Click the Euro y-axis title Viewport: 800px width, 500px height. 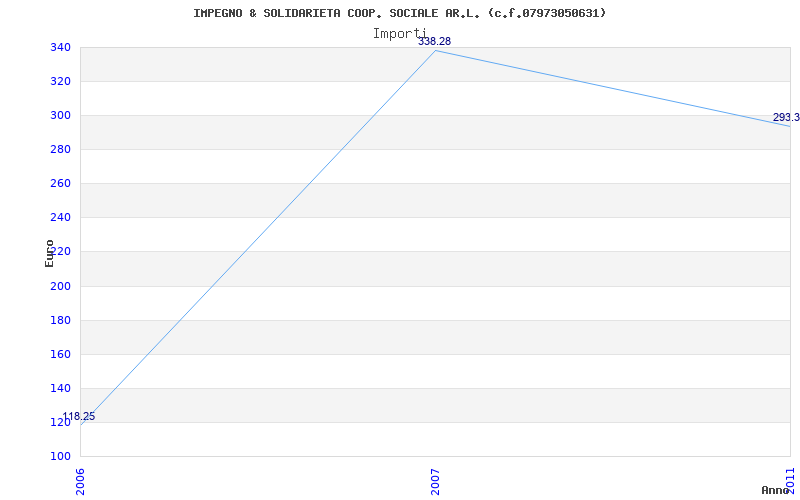tap(49, 254)
